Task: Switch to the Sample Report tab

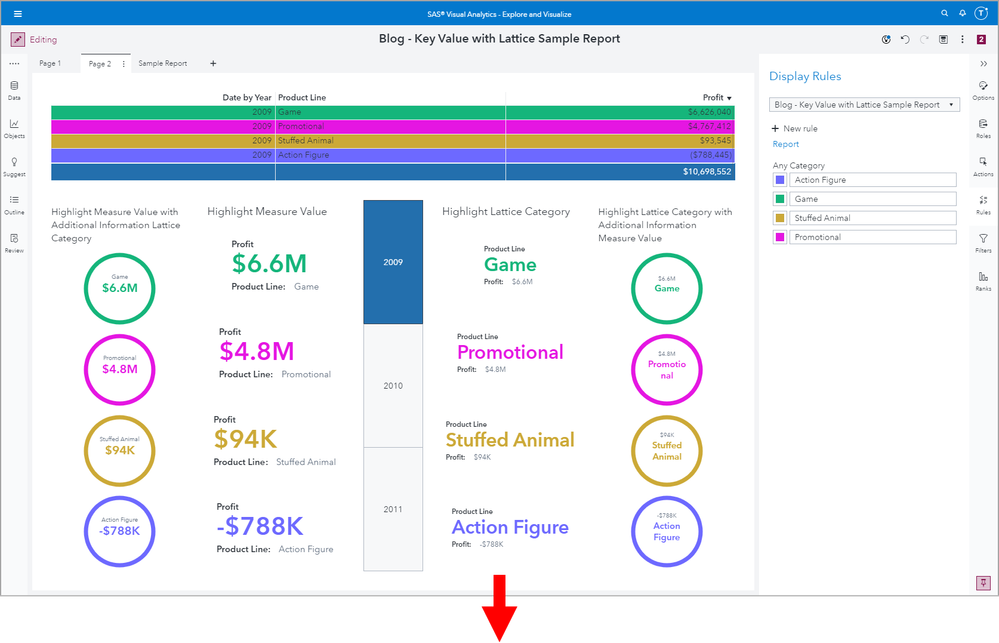Action: [162, 64]
